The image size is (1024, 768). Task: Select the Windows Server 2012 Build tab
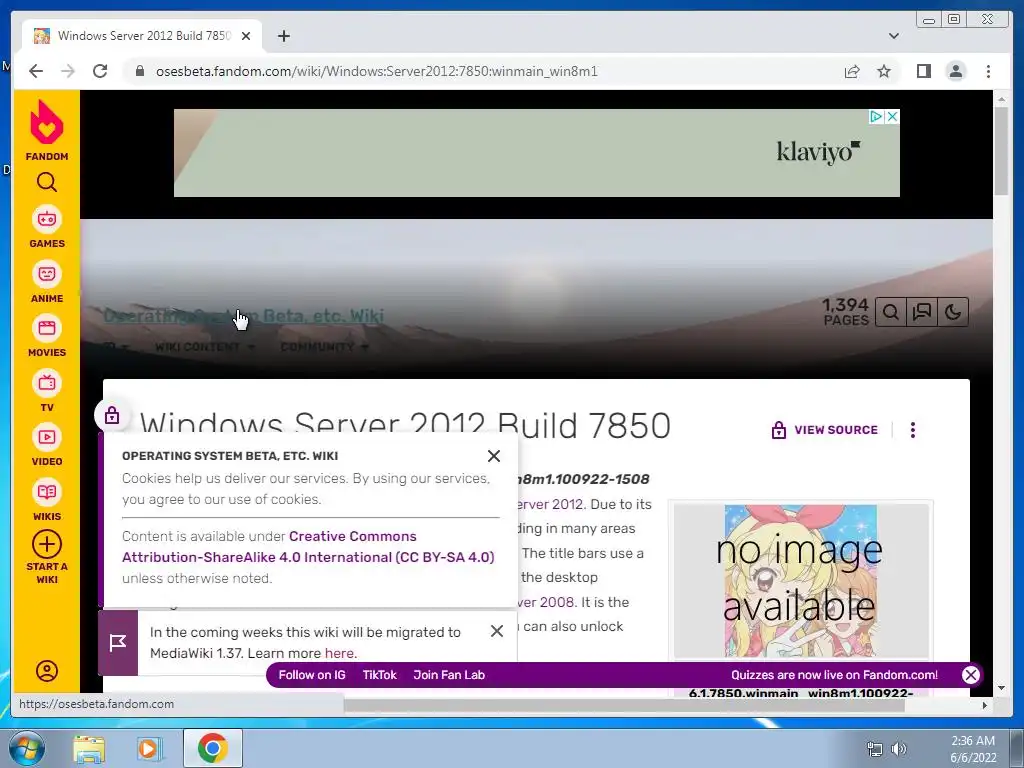coord(142,36)
